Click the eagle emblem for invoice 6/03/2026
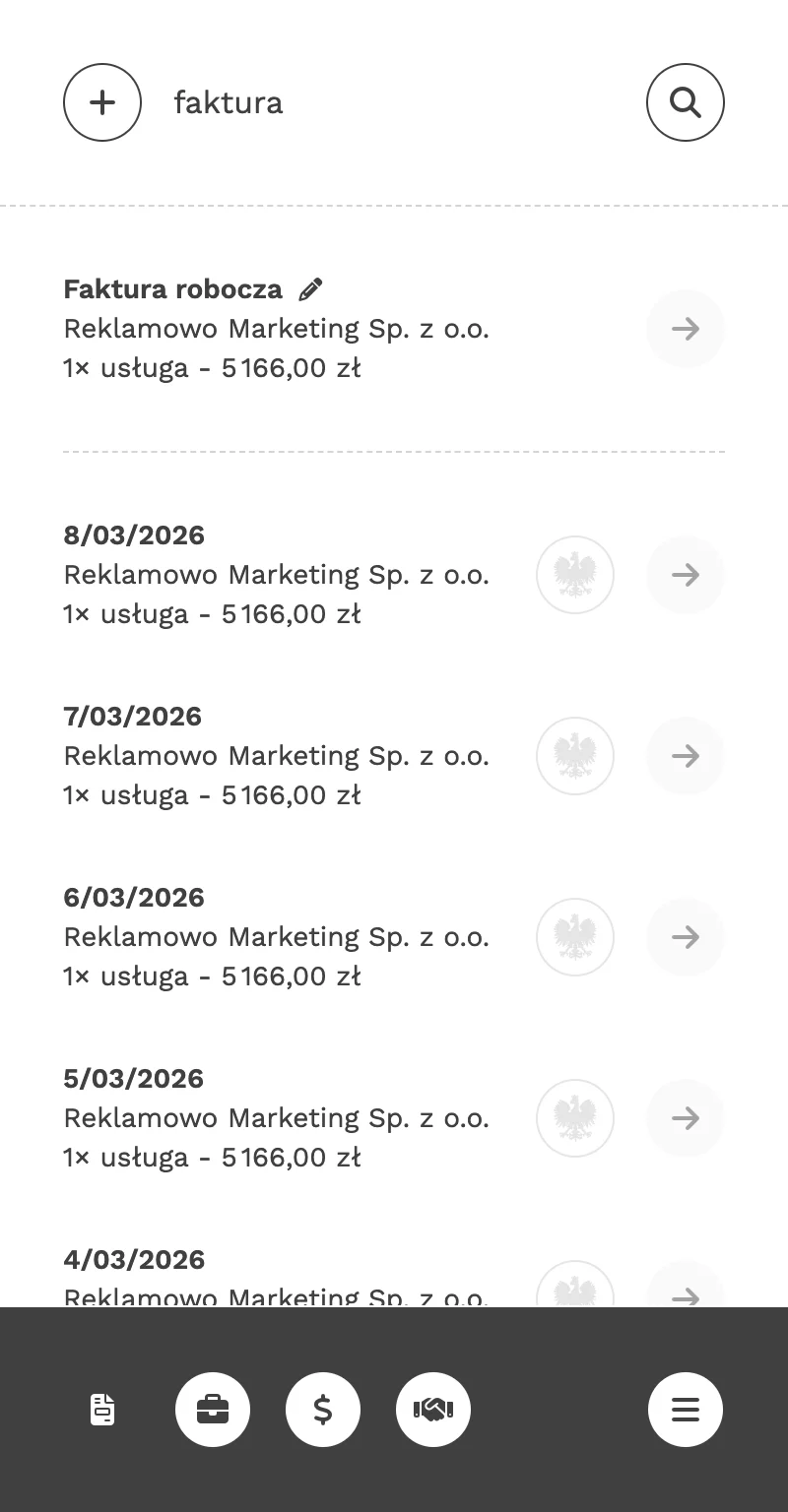This screenshot has height=1512, width=788. pos(575,937)
